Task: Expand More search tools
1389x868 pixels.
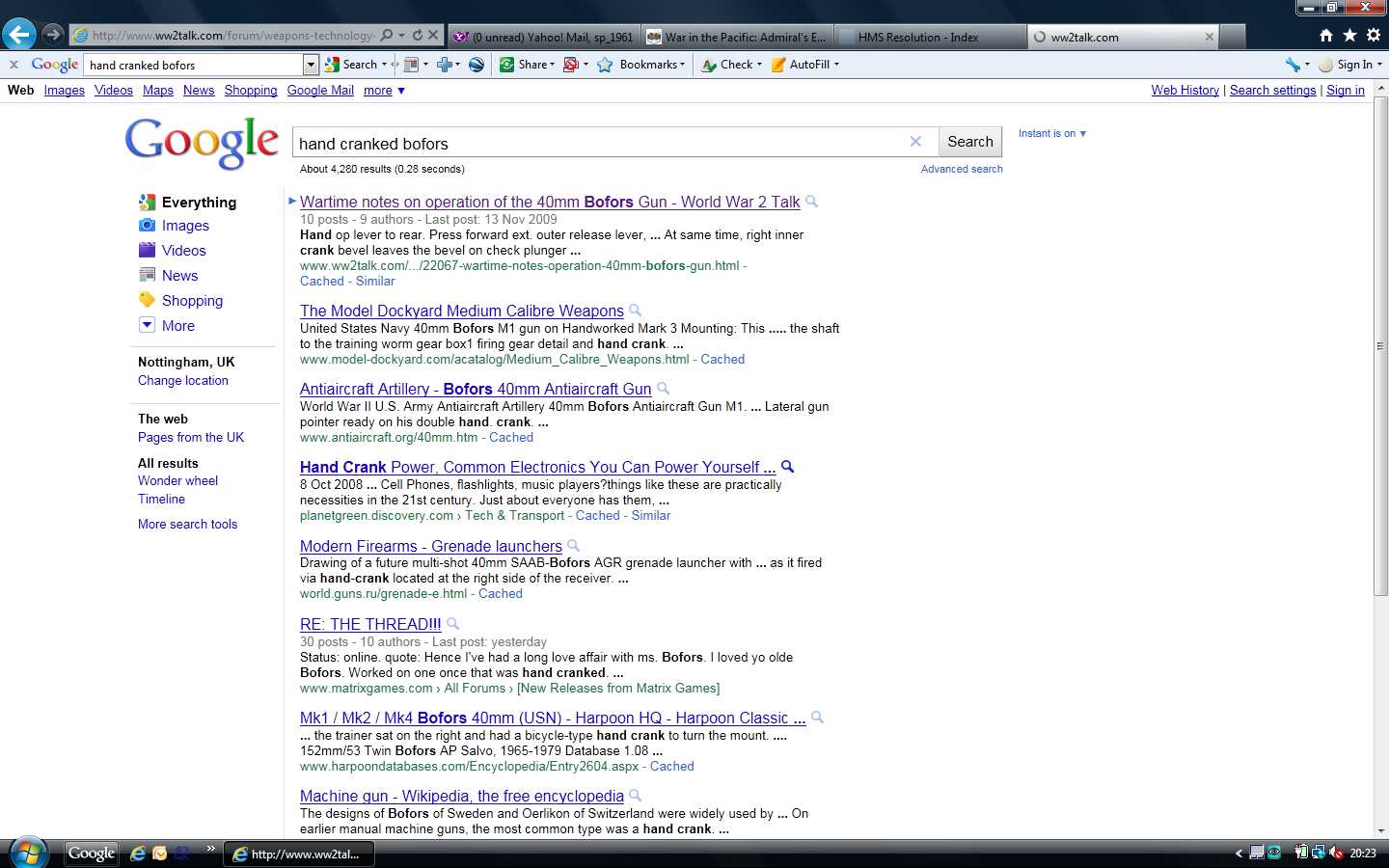Action: pyautogui.click(x=187, y=525)
